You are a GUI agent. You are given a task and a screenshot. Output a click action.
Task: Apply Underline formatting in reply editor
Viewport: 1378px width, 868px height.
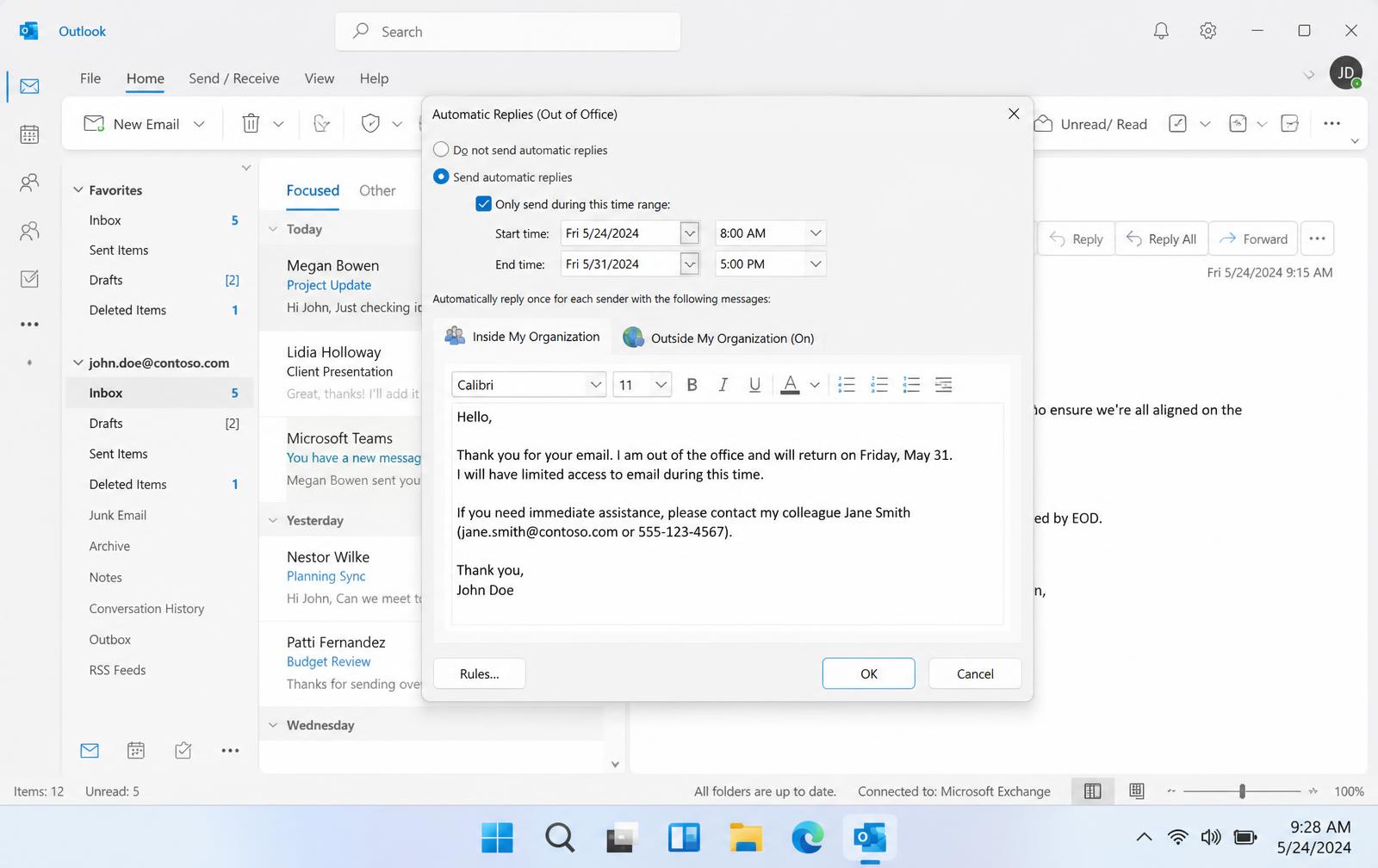pyautogui.click(x=754, y=385)
